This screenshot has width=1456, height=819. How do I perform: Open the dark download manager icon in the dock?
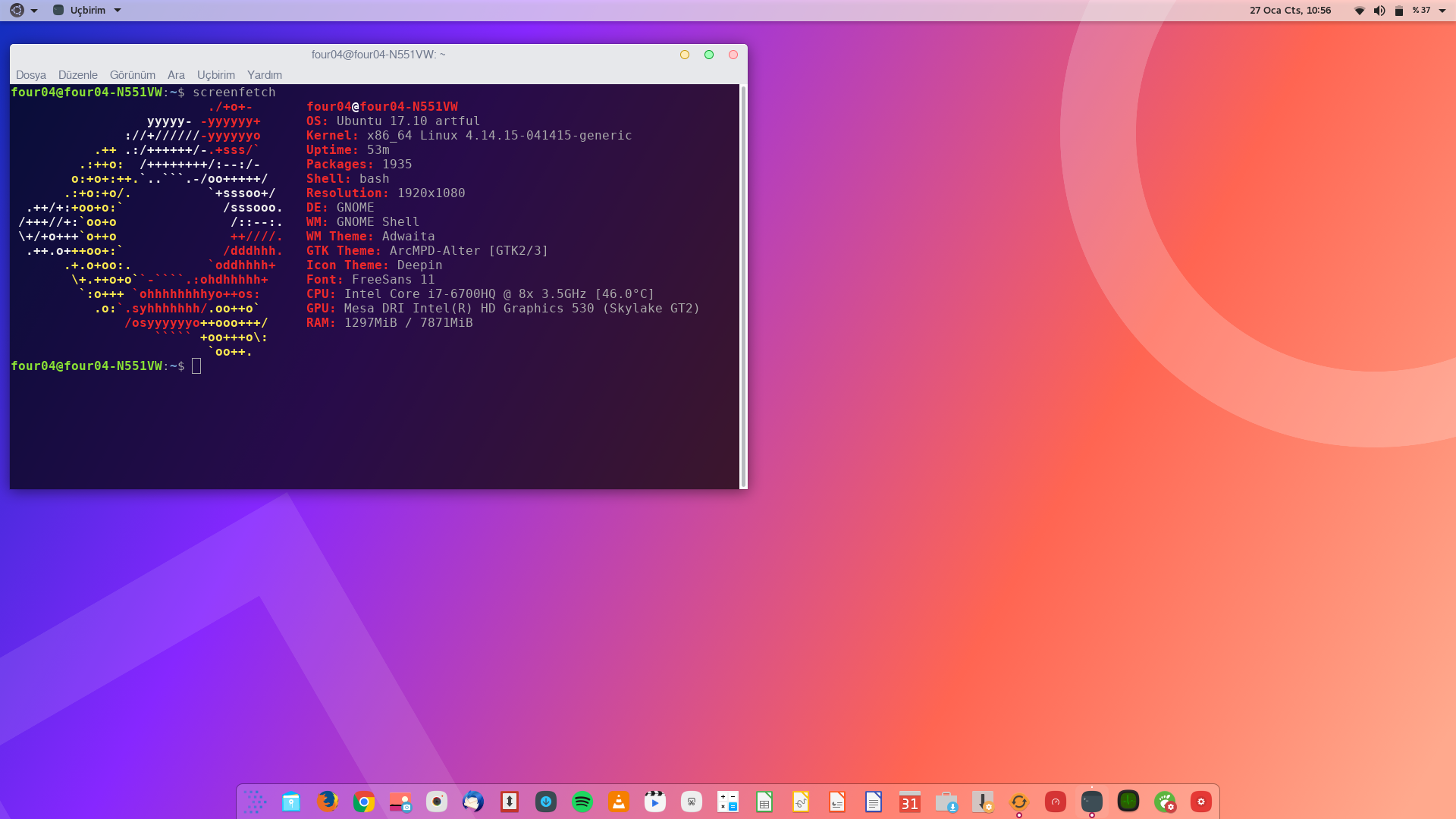[x=546, y=802]
